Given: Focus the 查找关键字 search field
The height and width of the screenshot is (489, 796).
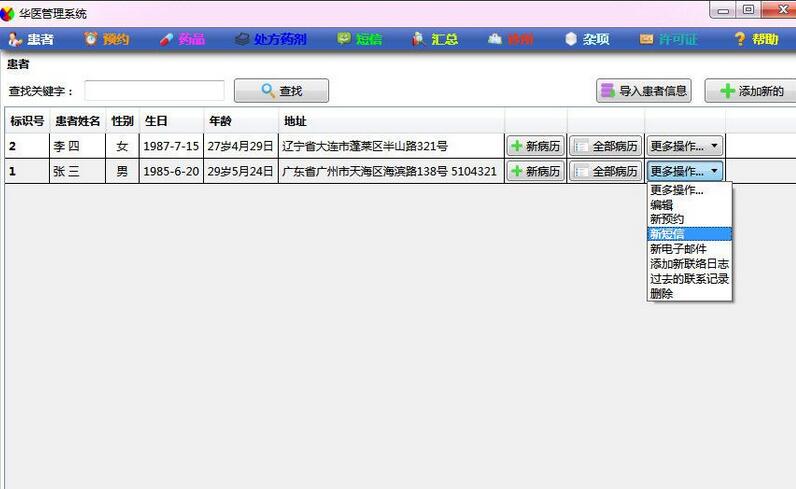Looking at the screenshot, I should [154, 91].
